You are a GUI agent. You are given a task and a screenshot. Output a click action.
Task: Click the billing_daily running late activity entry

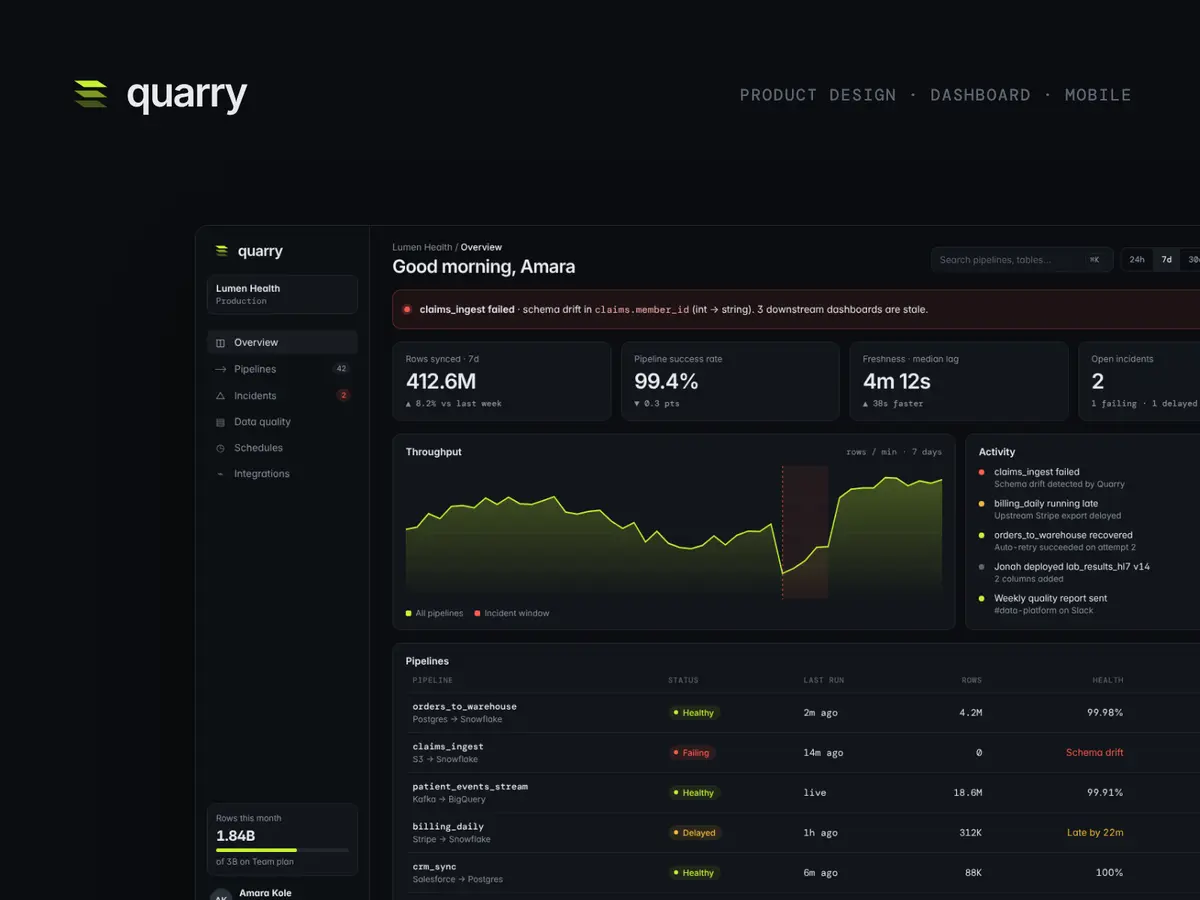pyautogui.click(x=1050, y=510)
